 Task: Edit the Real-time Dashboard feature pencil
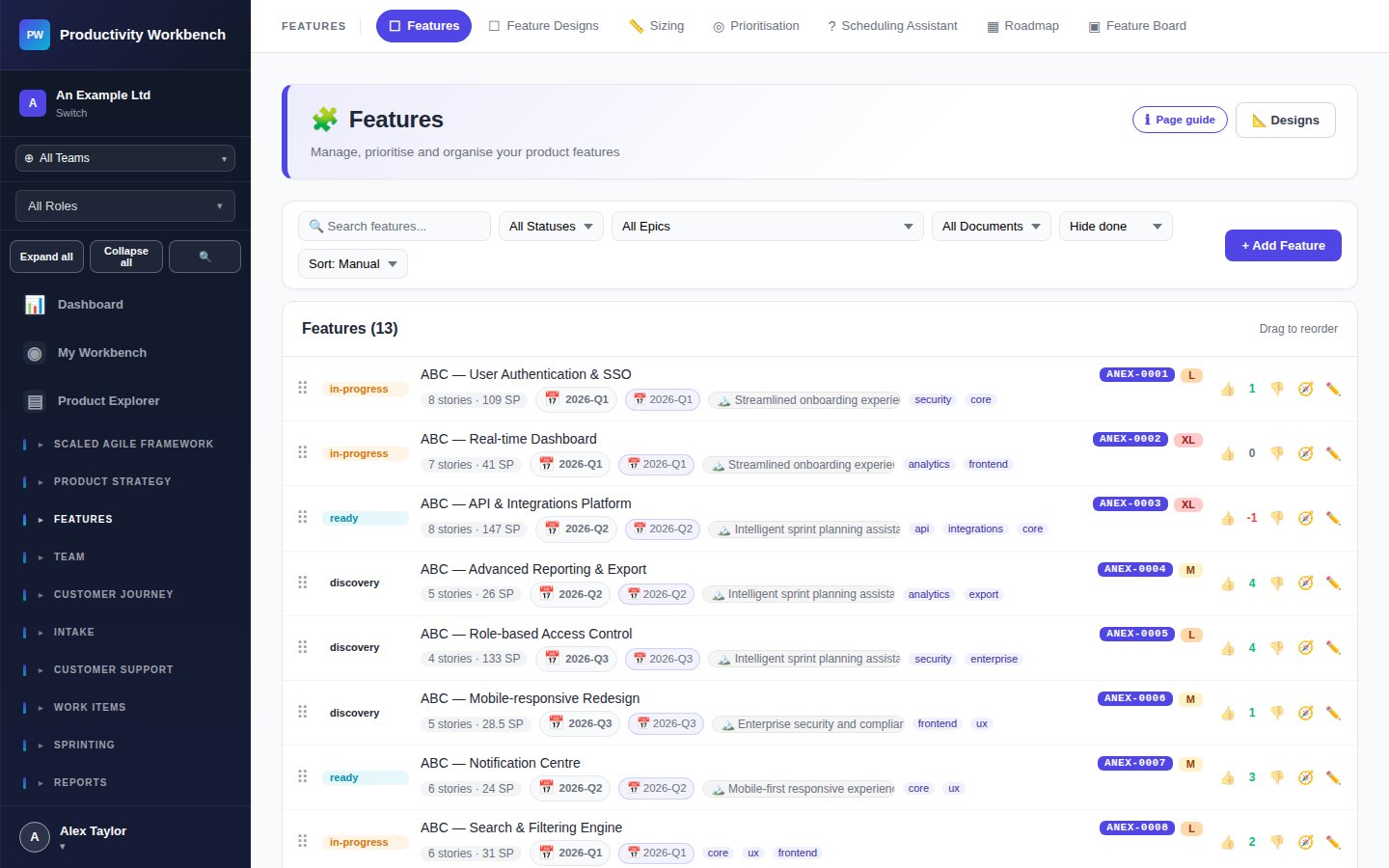pos(1333,453)
